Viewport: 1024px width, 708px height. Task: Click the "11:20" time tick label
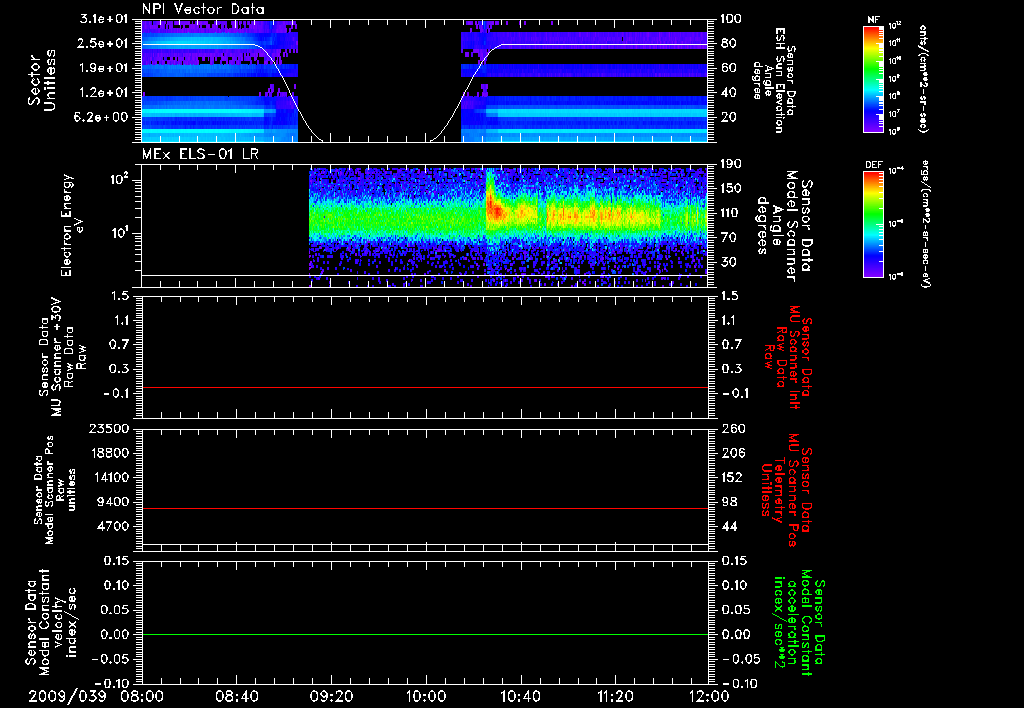tap(615, 696)
